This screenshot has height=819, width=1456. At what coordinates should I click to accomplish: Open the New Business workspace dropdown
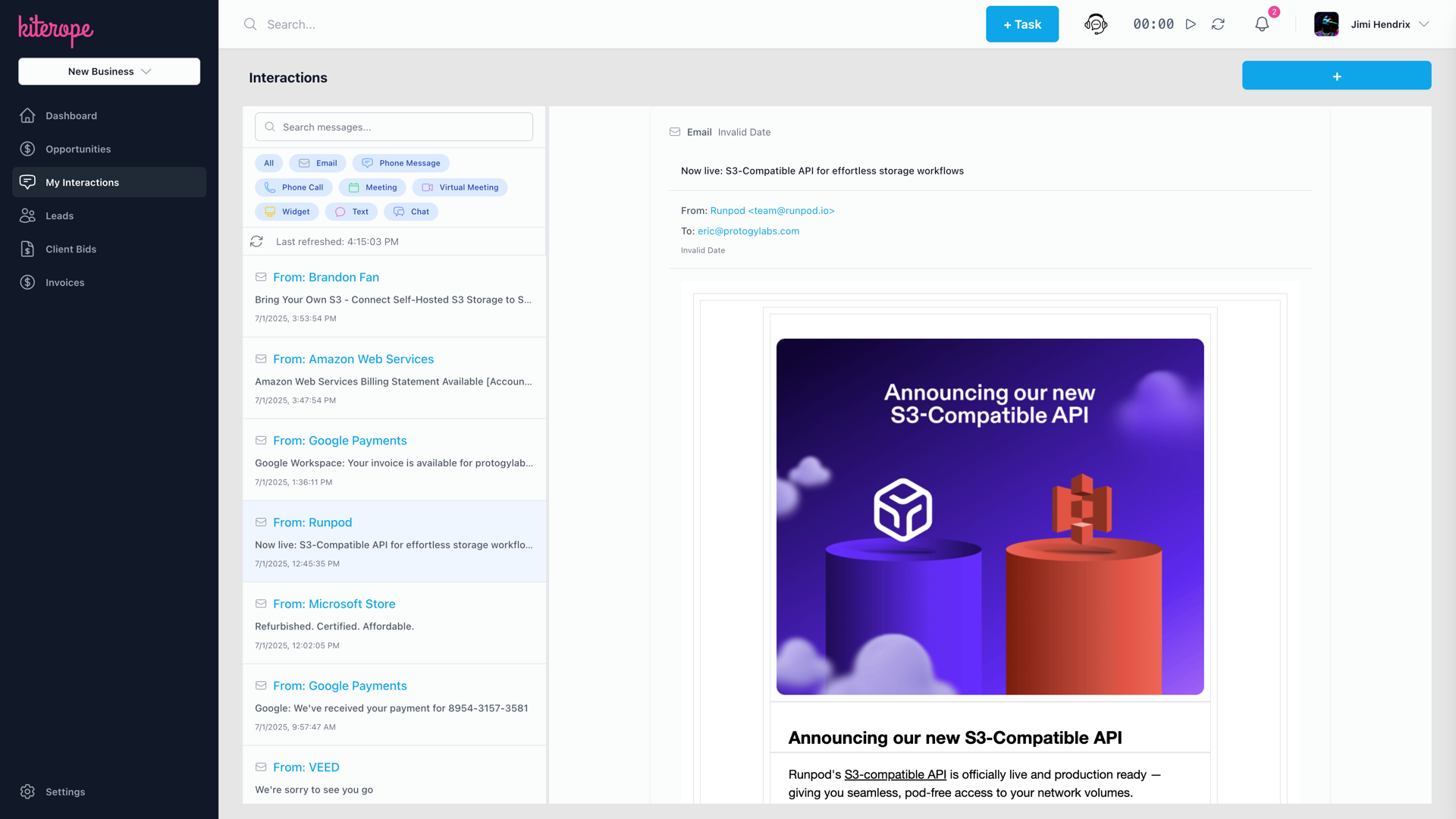(109, 71)
